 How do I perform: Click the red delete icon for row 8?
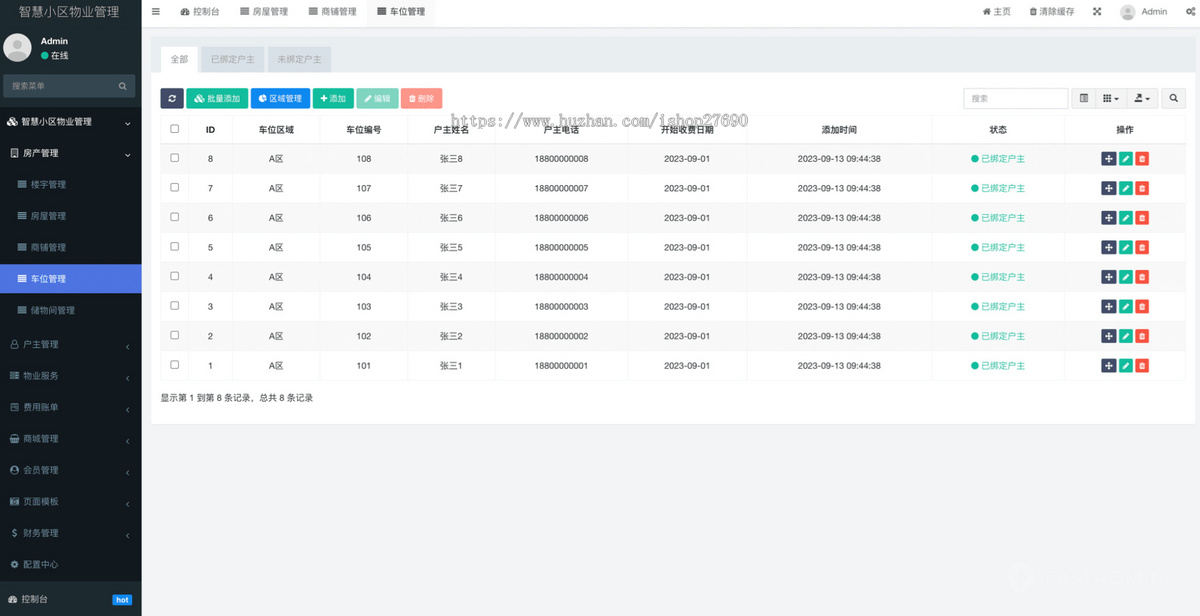pos(1142,159)
